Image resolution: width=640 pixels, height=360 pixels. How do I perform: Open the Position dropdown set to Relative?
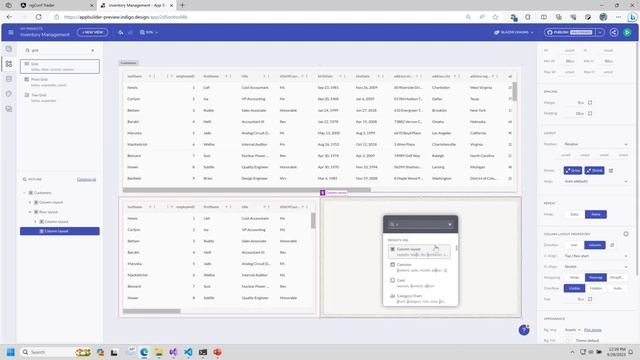596,144
